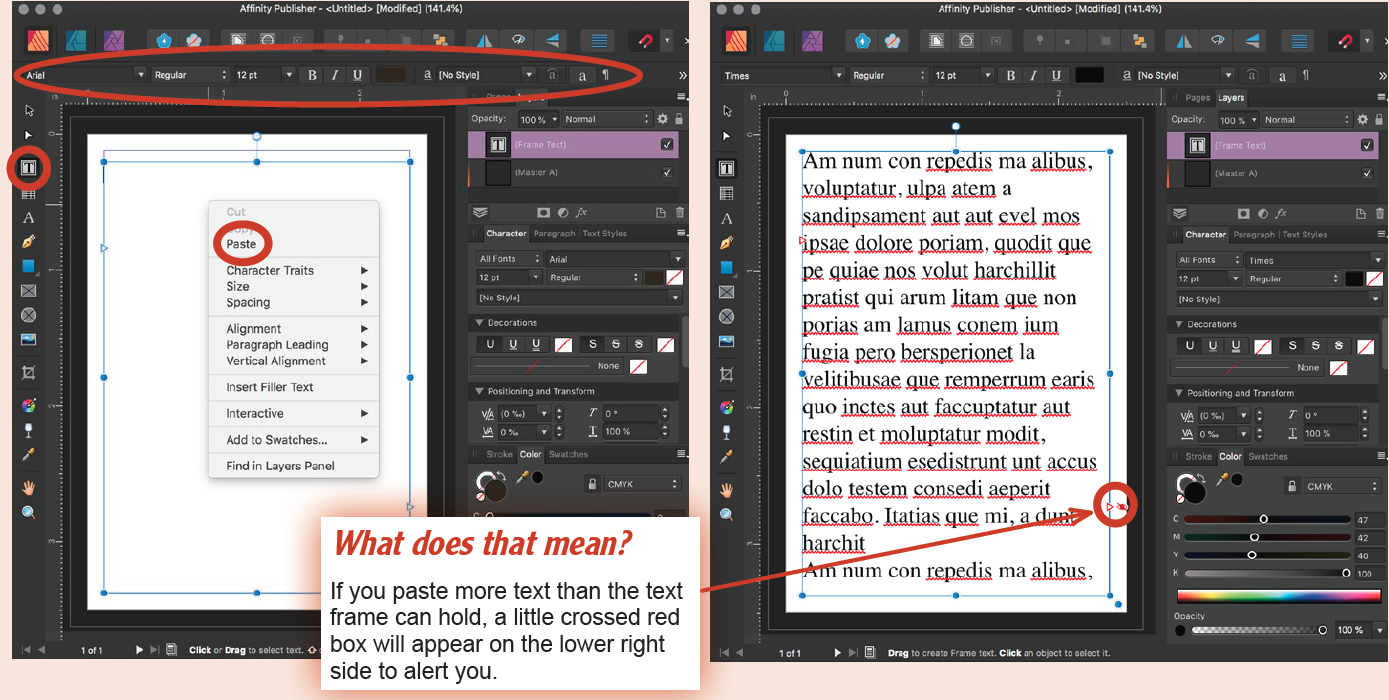
Task: Choose Paste from the context menu
Action: pyautogui.click(x=241, y=244)
